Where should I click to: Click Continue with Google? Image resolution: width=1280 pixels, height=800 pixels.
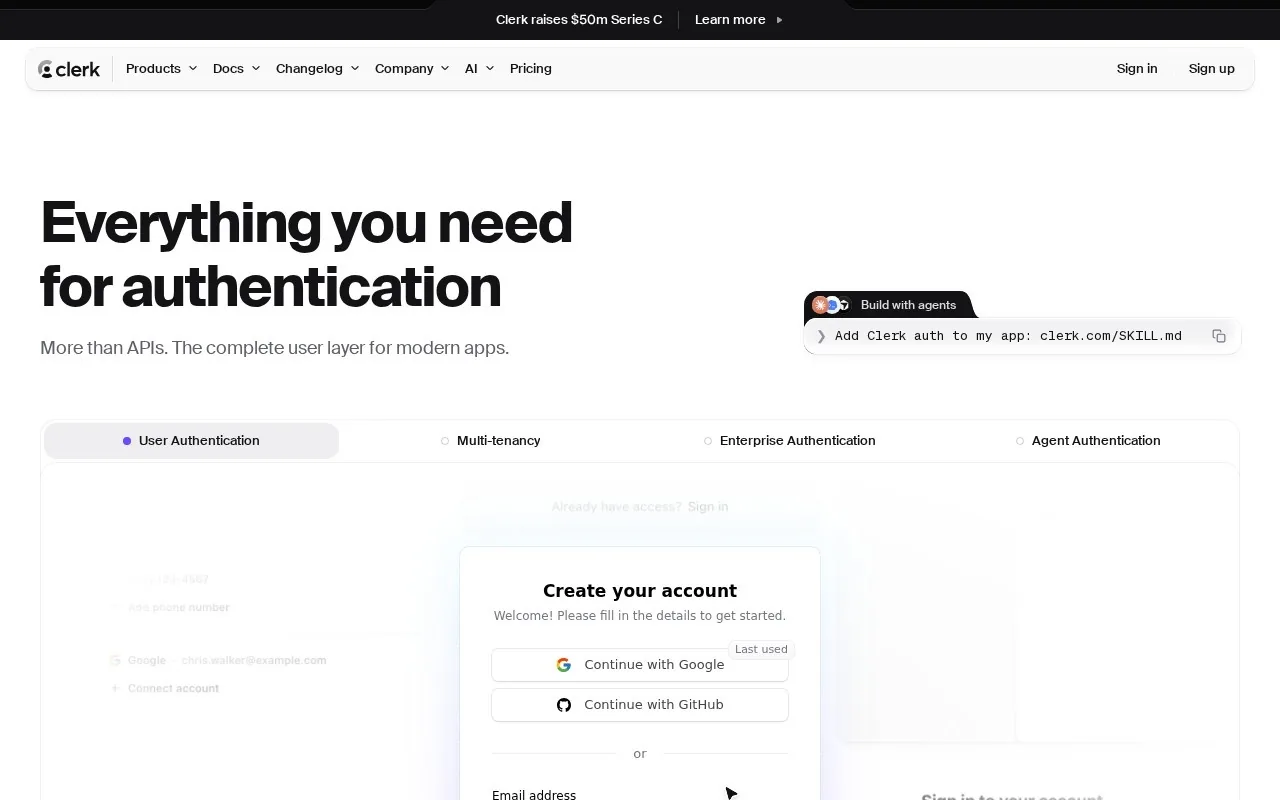pos(640,665)
